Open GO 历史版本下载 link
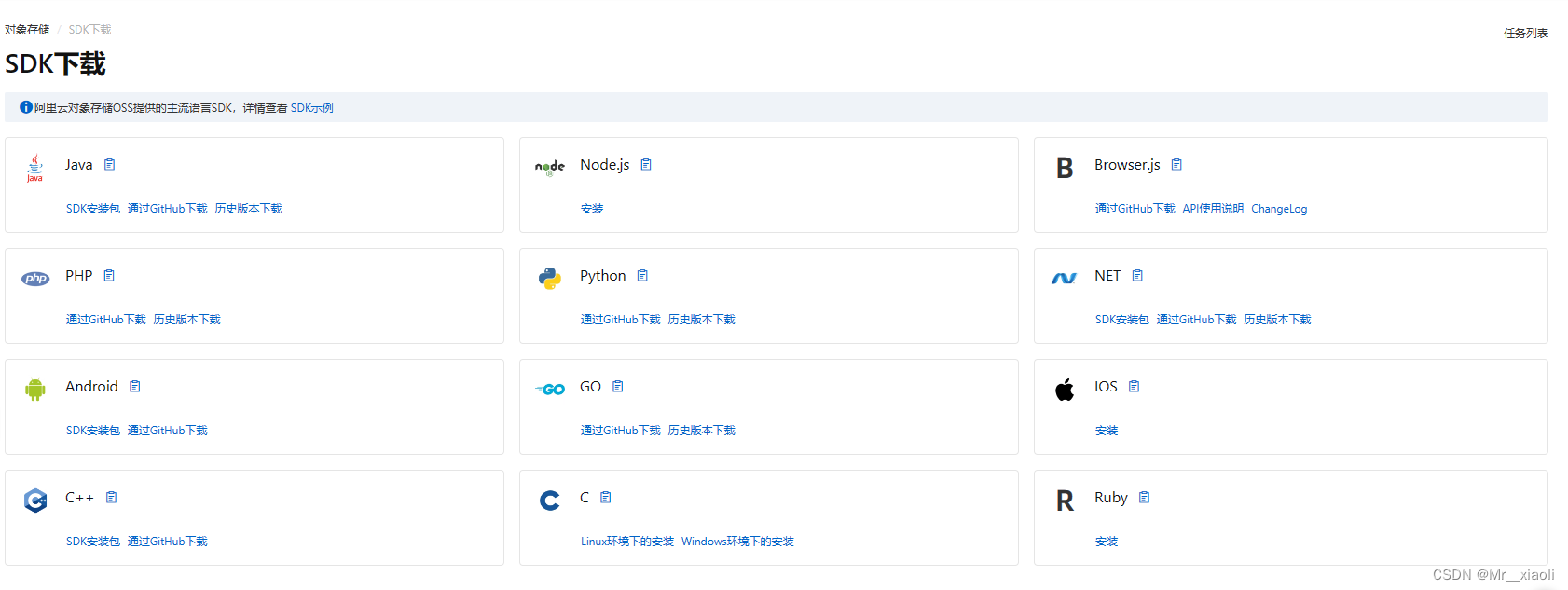 (x=702, y=431)
